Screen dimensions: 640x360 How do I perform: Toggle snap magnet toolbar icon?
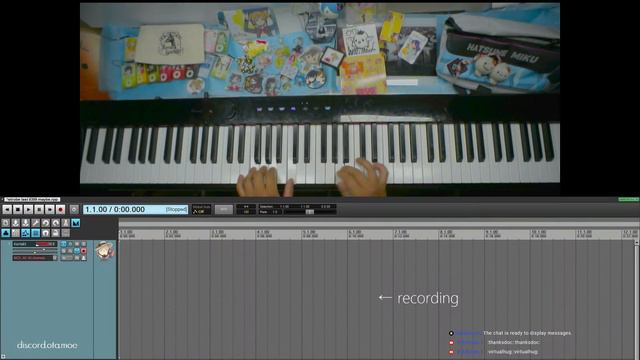[46, 233]
